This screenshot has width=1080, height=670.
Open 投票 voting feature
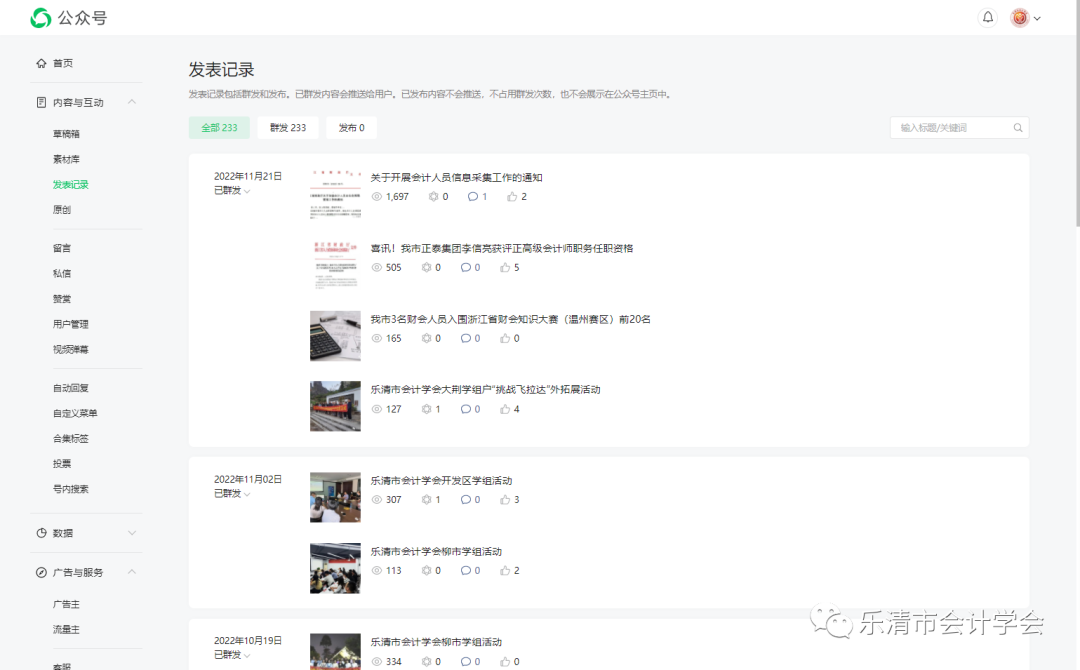(60, 463)
